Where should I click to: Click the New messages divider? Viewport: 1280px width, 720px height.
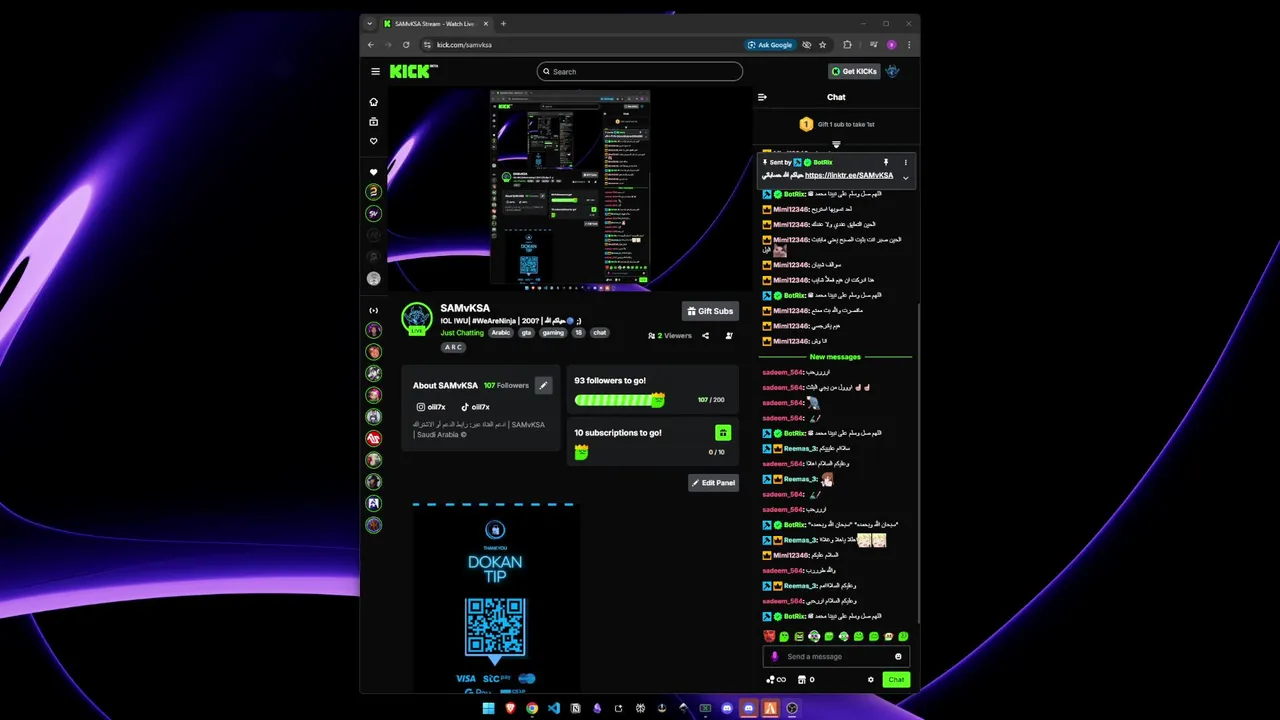click(x=835, y=357)
